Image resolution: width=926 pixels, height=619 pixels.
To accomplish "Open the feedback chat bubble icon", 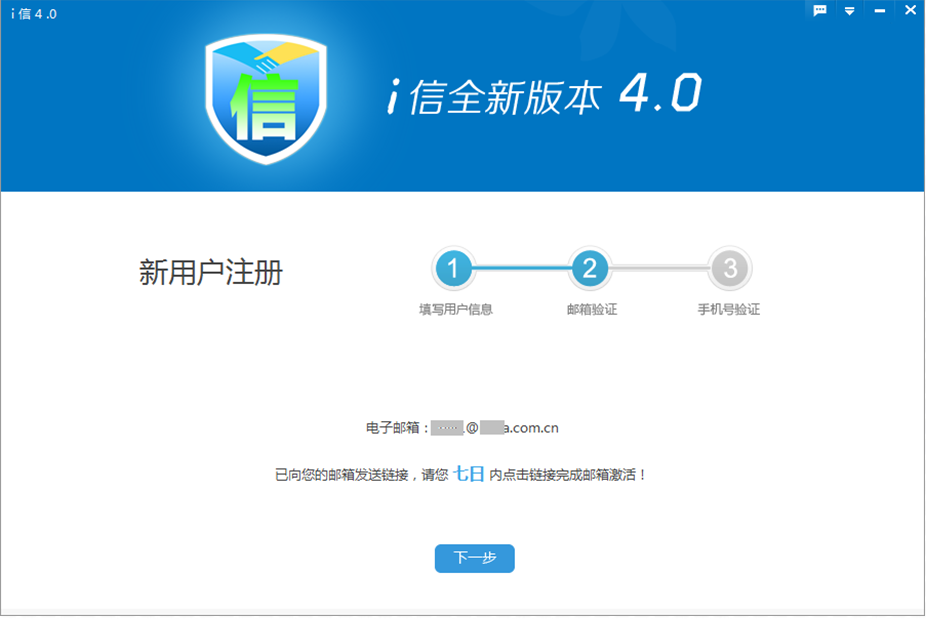I will (x=820, y=10).
